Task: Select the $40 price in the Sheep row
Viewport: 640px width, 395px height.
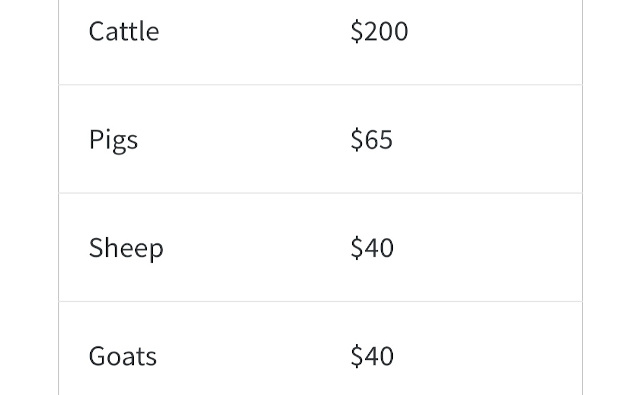Action: click(372, 248)
